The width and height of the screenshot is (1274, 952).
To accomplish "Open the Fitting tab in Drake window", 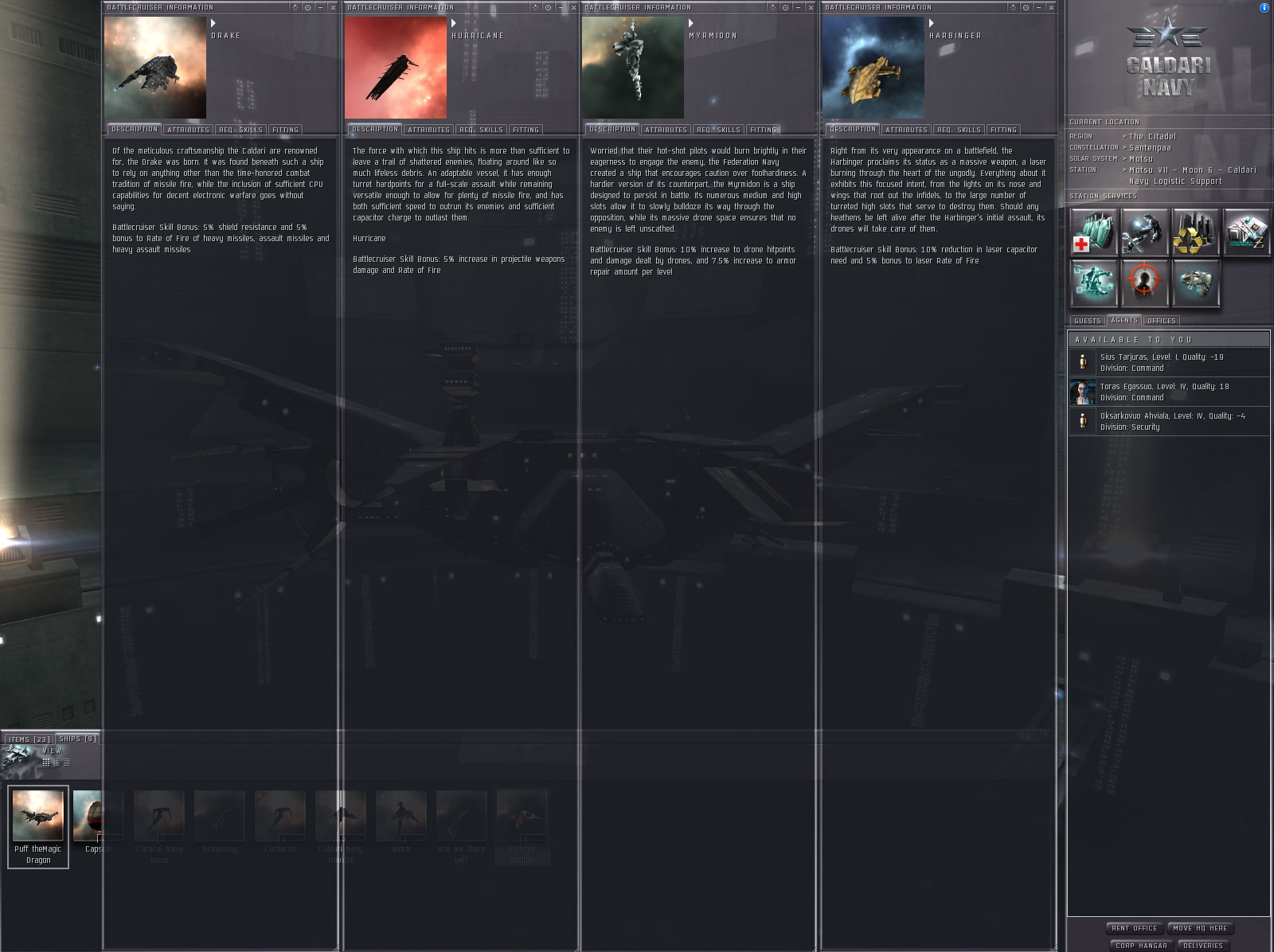I will coord(285,130).
